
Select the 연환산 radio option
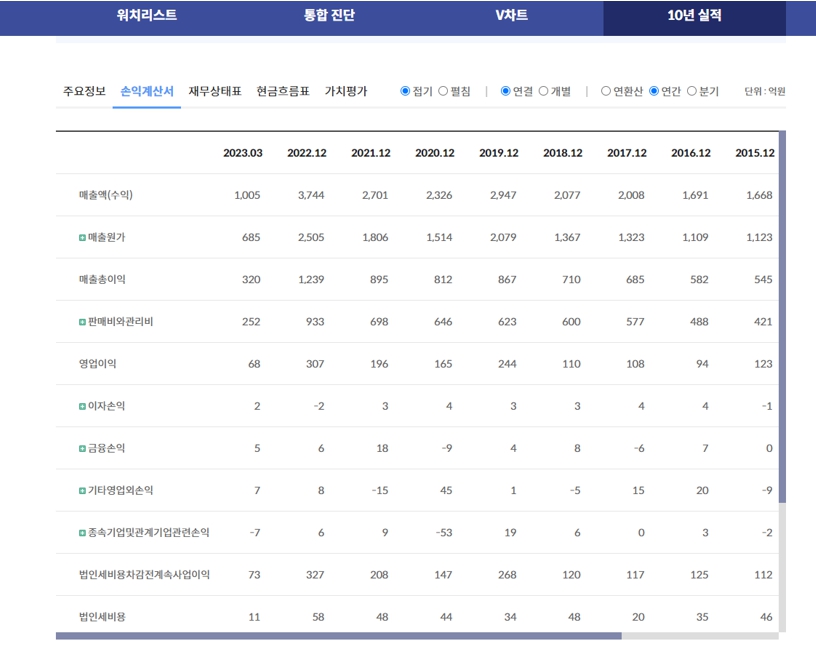pyautogui.click(x=606, y=91)
